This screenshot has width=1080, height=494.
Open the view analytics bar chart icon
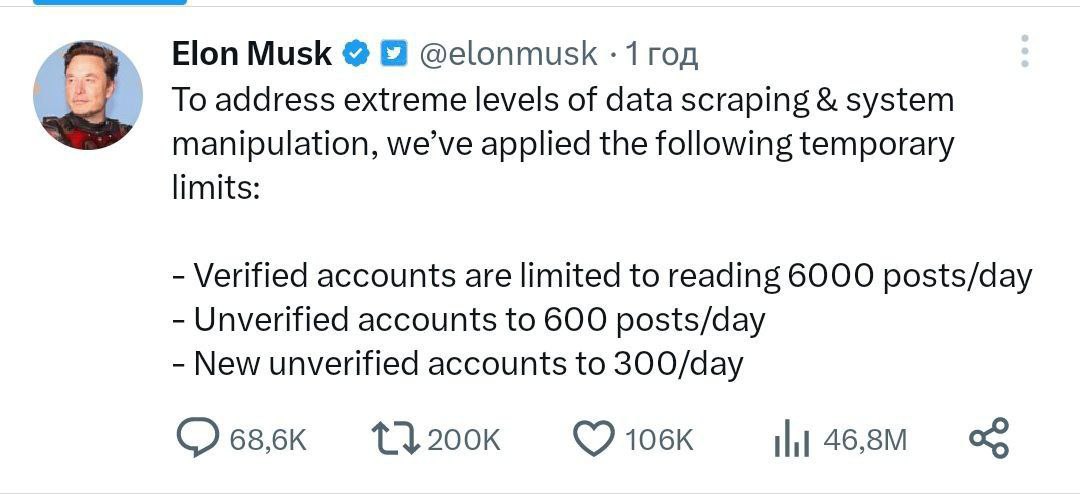(x=791, y=439)
